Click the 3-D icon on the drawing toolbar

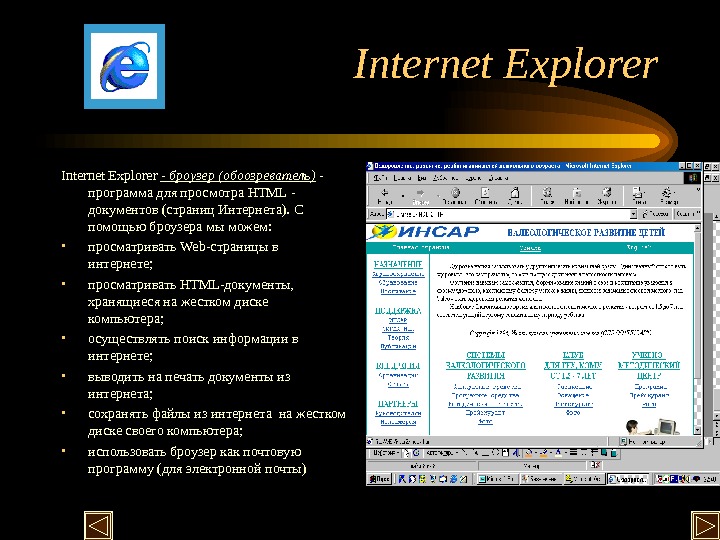(x=613, y=453)
